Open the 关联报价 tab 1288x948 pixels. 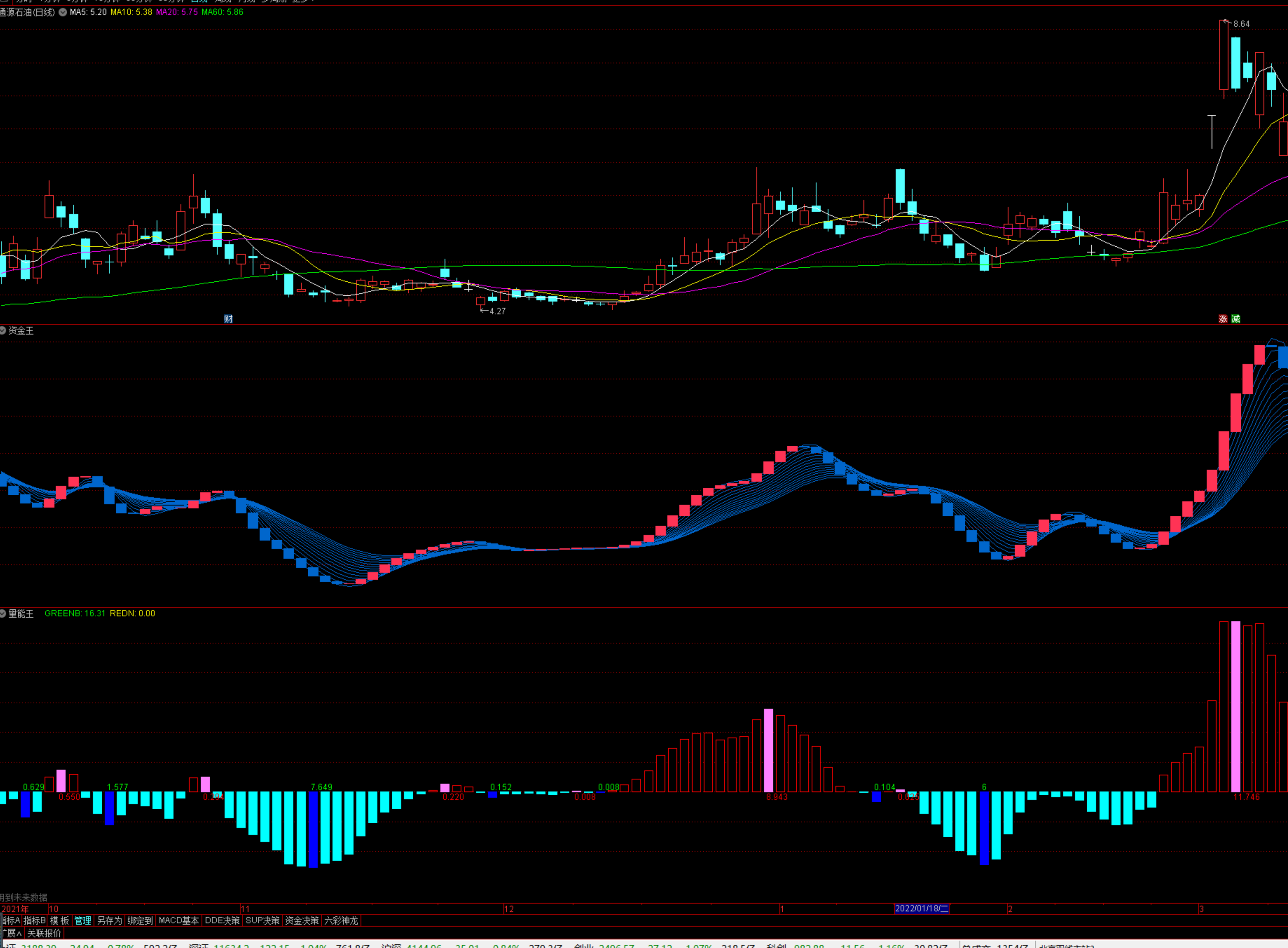[44, 933]
